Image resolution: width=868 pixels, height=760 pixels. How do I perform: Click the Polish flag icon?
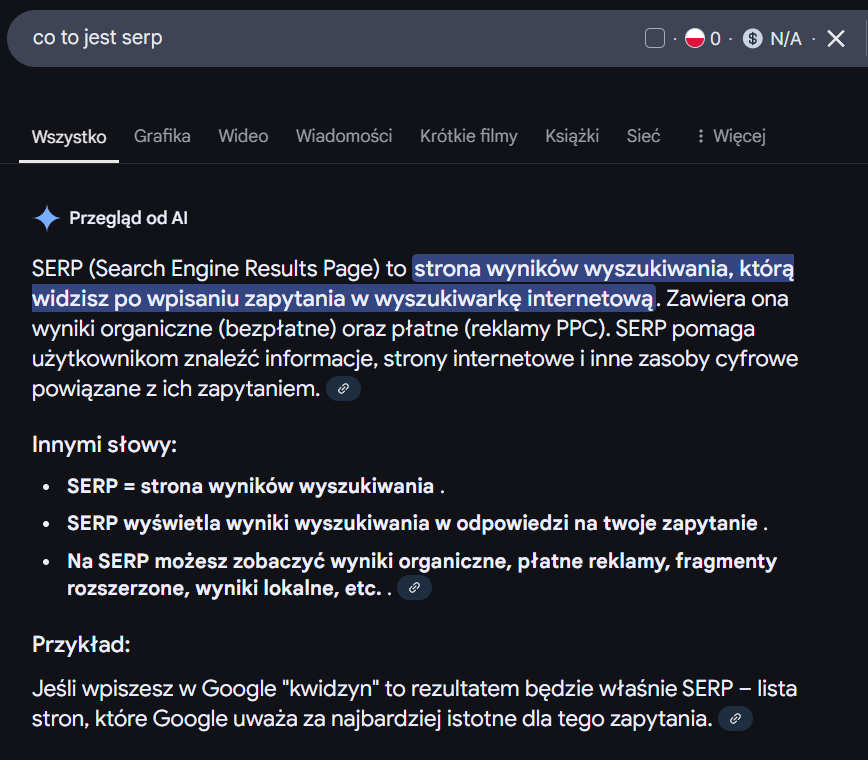(695, 39)
